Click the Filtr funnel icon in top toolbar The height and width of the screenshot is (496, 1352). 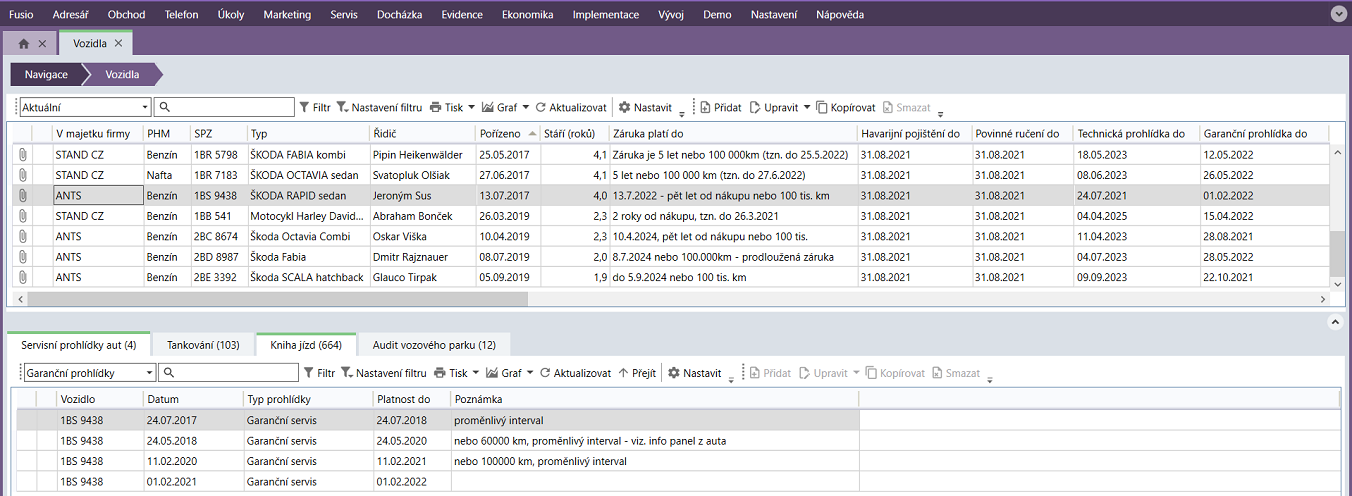point(305,108)
